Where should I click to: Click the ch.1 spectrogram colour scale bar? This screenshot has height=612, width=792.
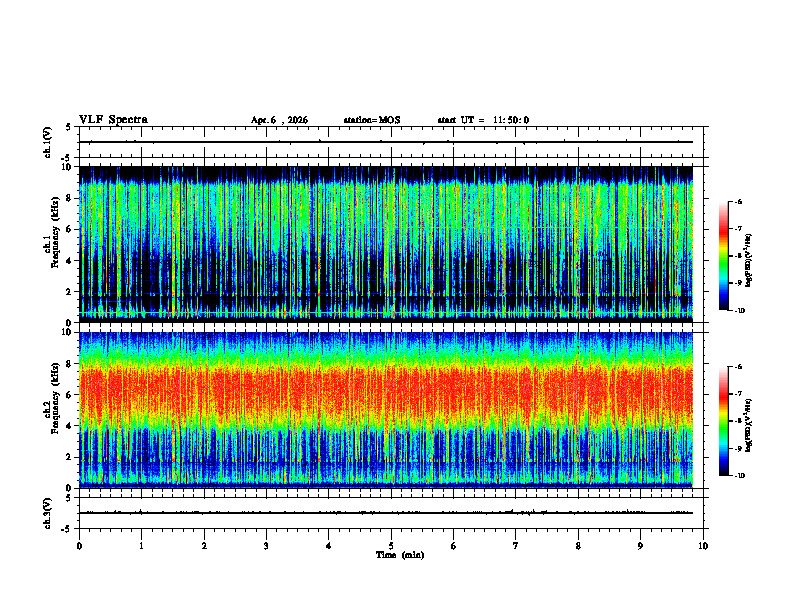point(723,256)
